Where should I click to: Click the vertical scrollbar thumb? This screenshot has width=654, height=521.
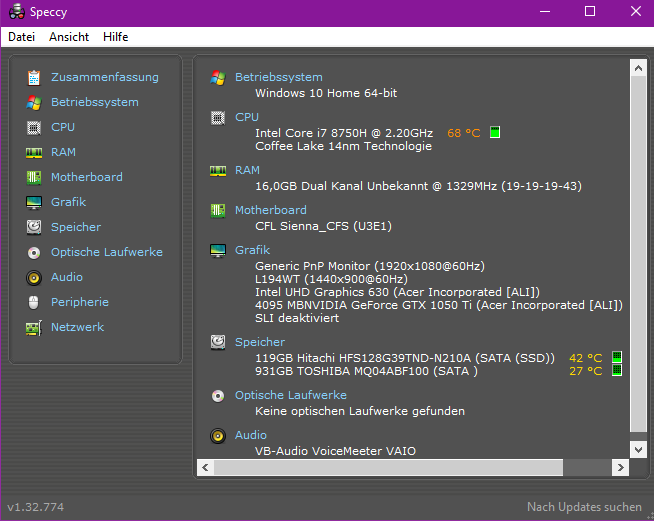pos(638,254)
